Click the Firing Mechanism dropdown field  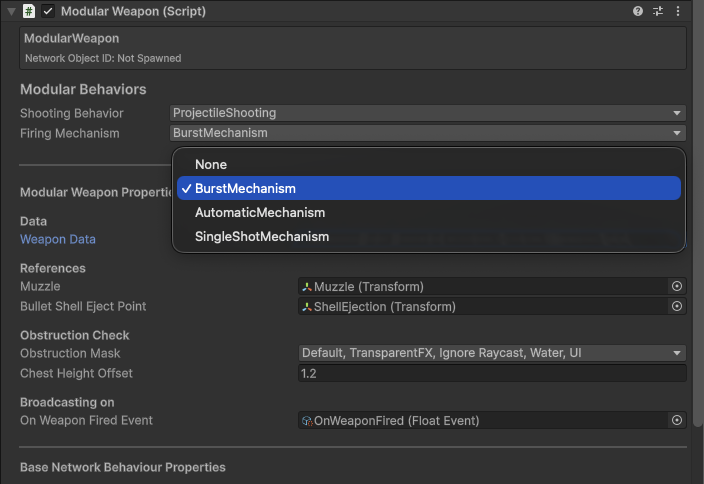tap(427, 133)
